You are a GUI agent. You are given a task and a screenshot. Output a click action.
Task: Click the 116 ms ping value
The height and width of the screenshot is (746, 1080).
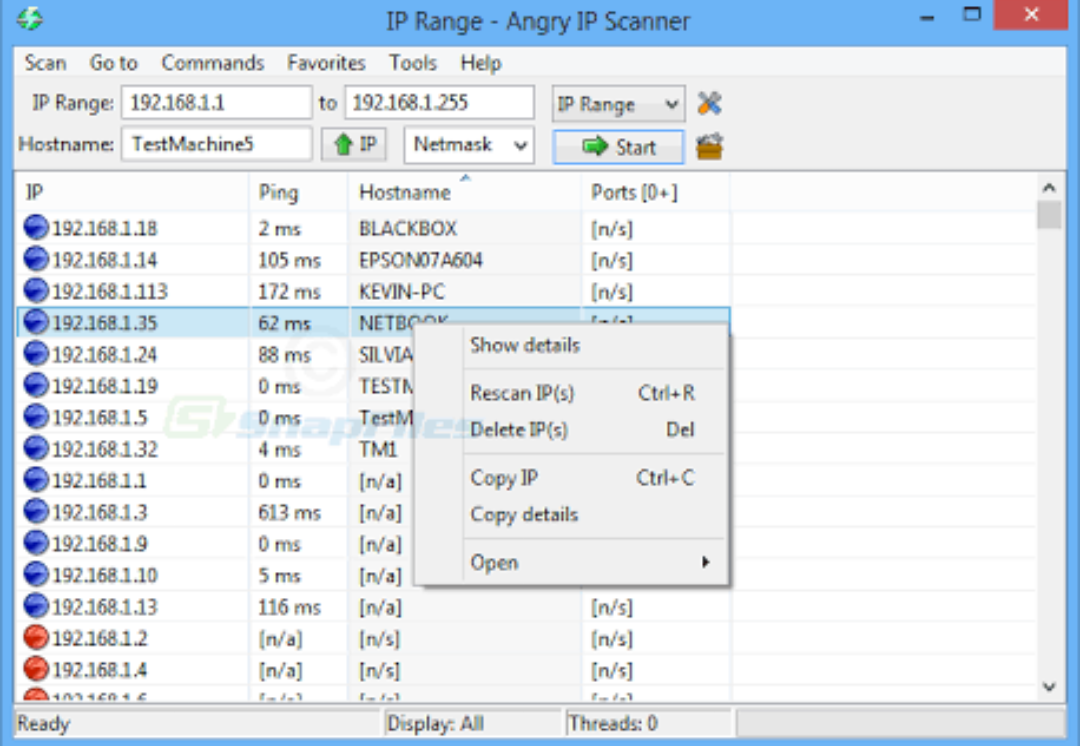(x=289, y=607)
